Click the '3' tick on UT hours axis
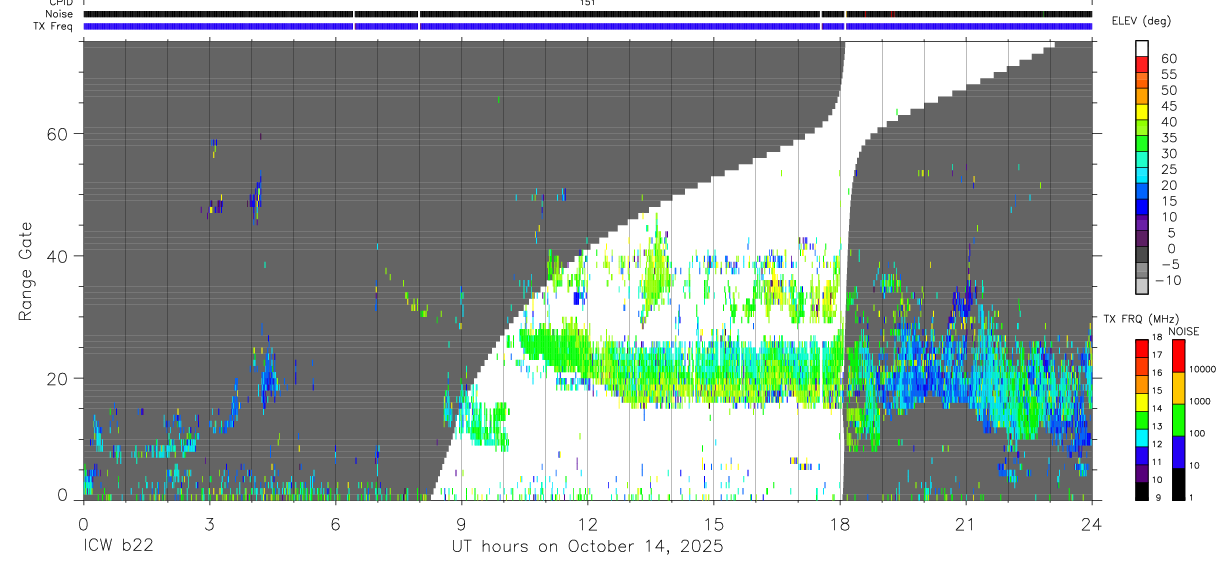1228x567 pixels. (209, 523)
